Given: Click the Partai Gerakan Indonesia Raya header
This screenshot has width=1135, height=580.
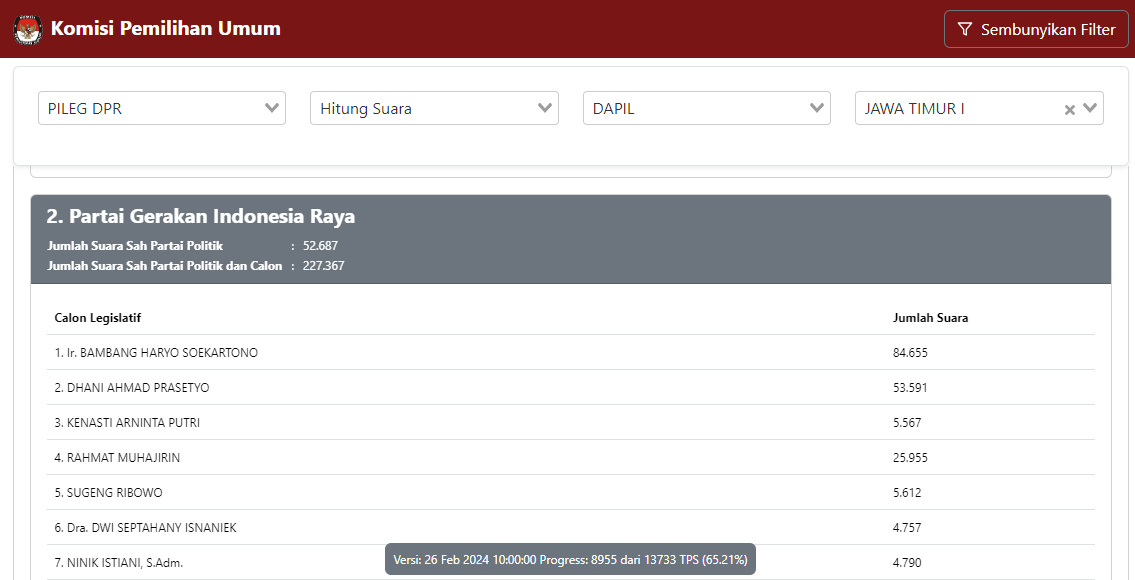Looking at the screenshot, I should coord(200,217).
